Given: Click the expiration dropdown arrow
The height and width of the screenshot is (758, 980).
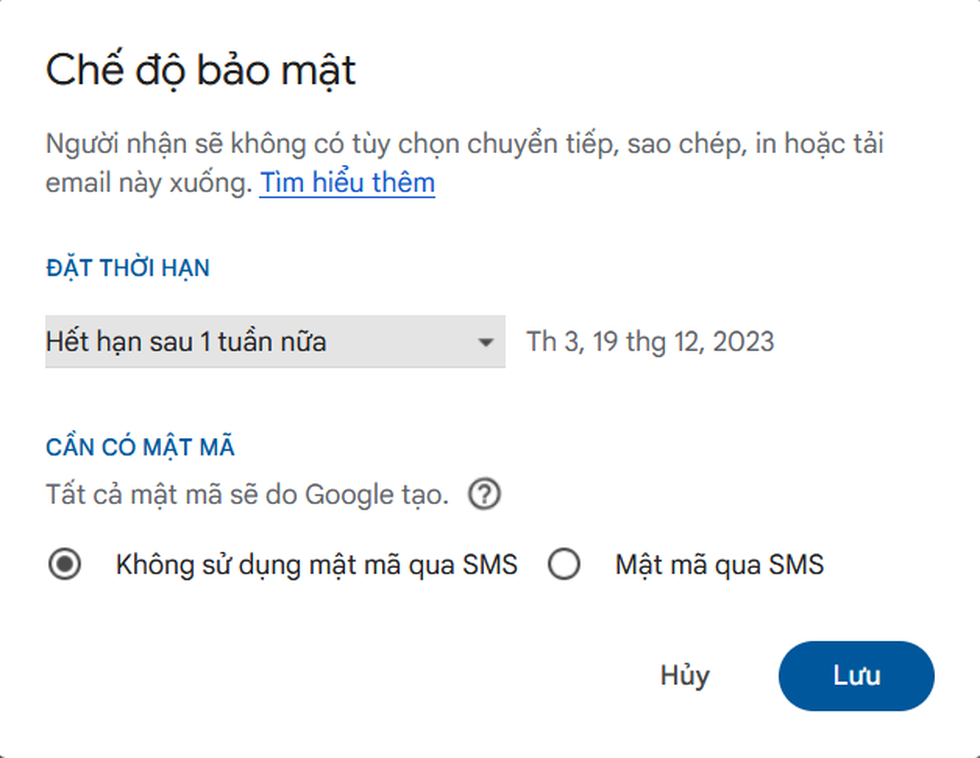Looking at the screenshot, I should tap(486, 342).
